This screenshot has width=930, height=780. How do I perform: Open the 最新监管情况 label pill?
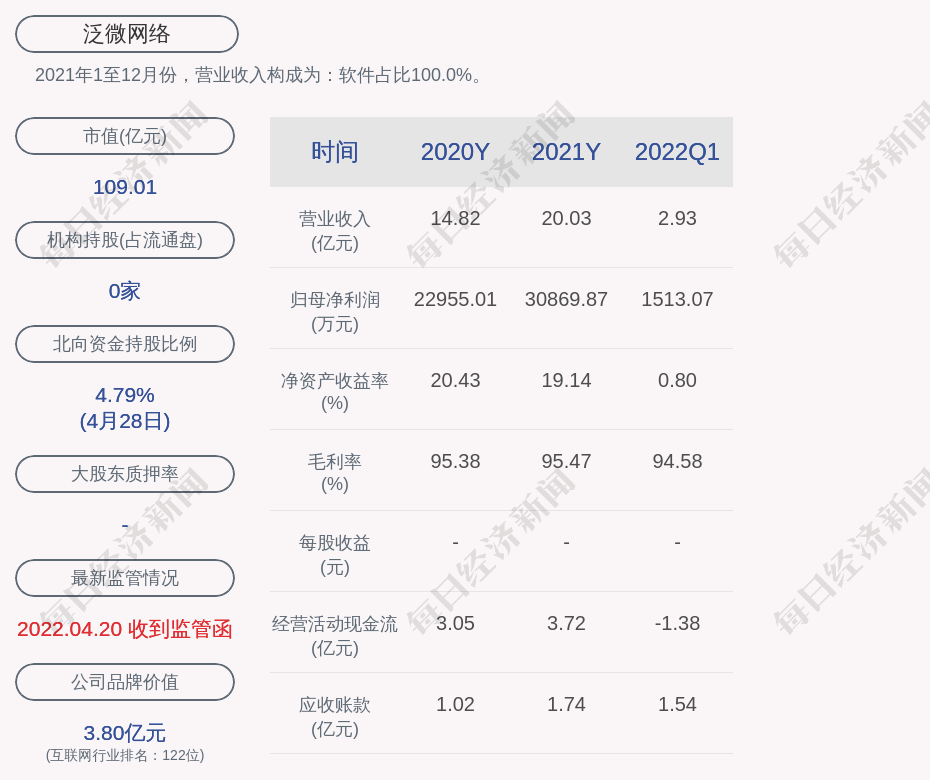point(125,578)
